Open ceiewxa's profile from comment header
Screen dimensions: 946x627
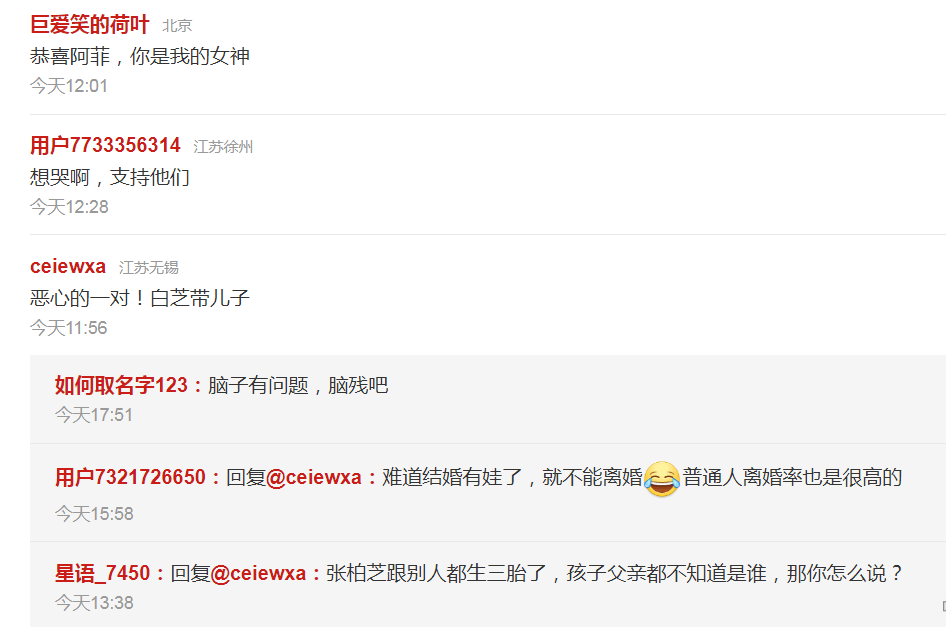(68, 266)
